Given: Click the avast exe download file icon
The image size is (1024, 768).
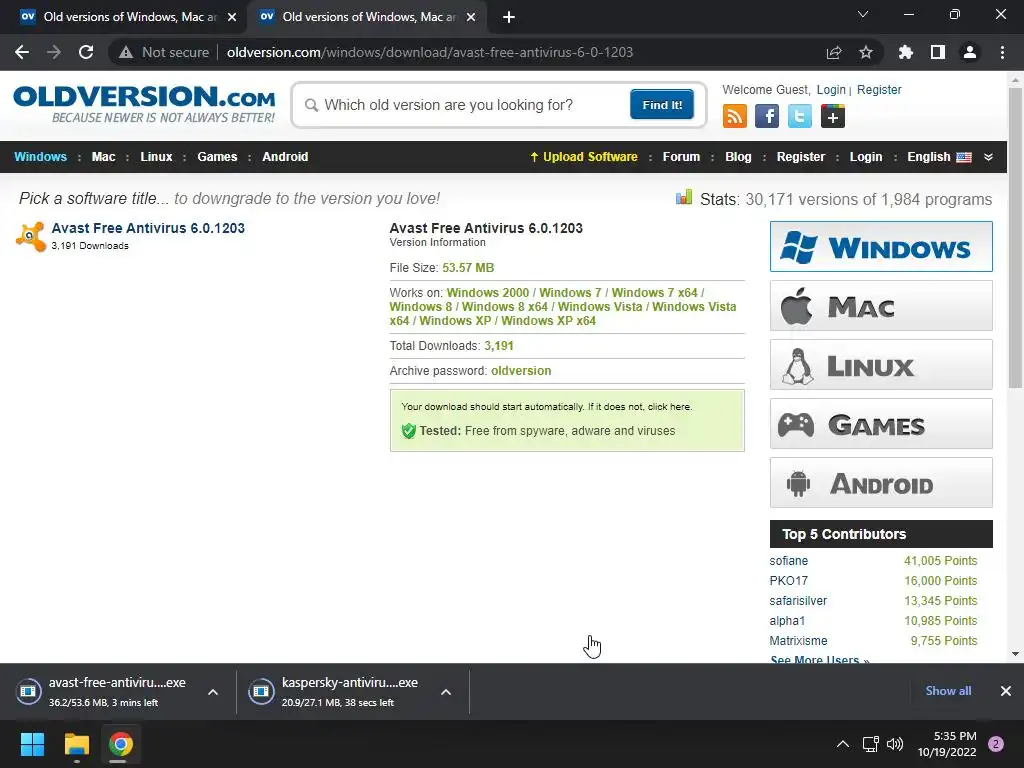Looking at the screenshot, I should click(29, 691).
